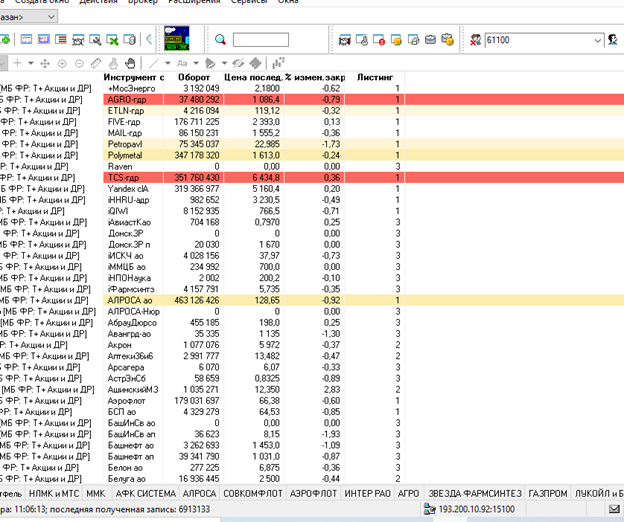Click the user profile icon right of 61100
624x522 pixels.
613,40
